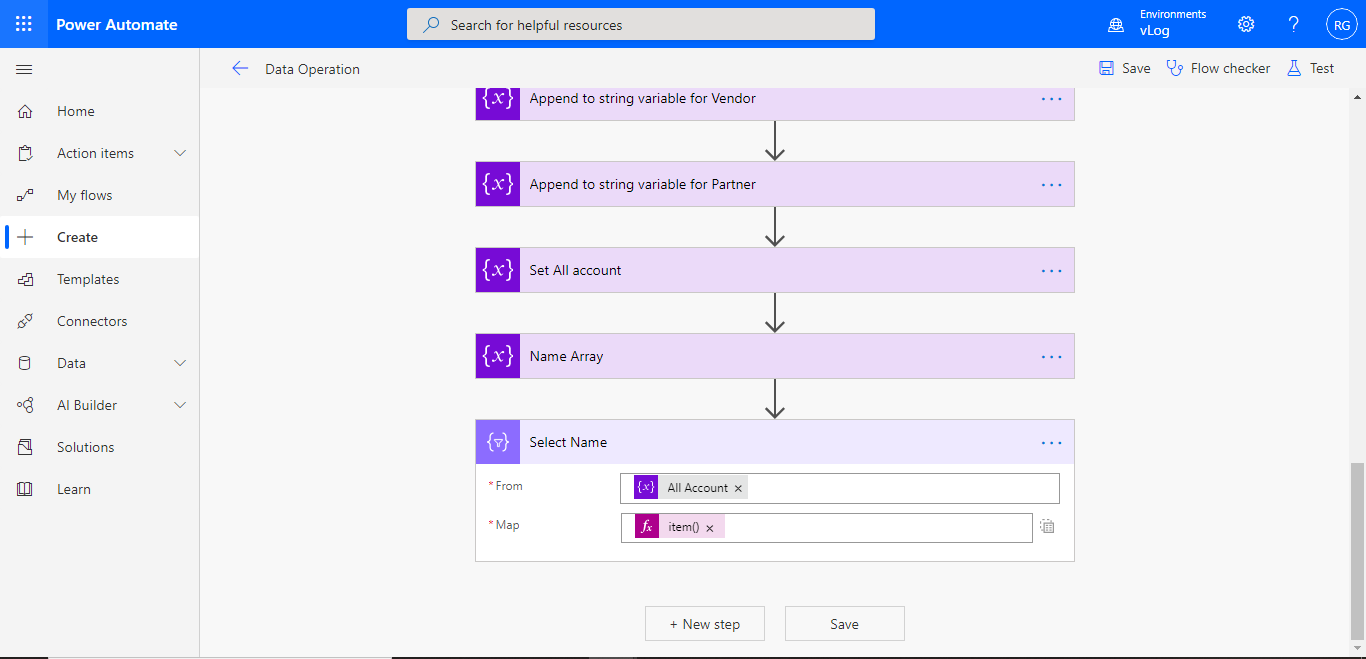
Task: Collapse the Select Name card header
Action: point(775,442)
